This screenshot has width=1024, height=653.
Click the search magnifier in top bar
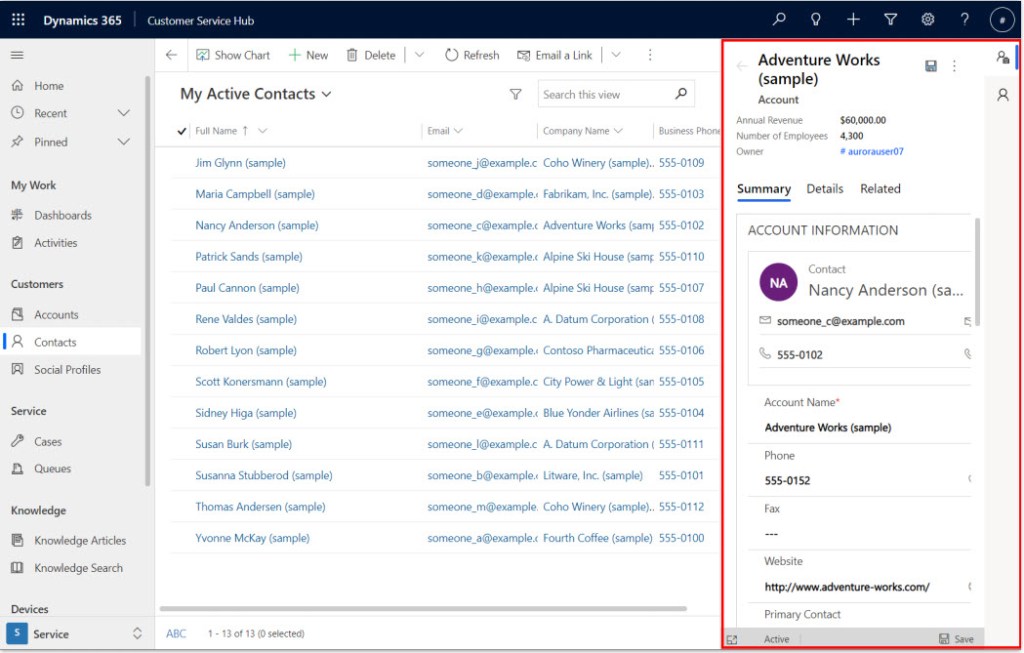point(779,20)
